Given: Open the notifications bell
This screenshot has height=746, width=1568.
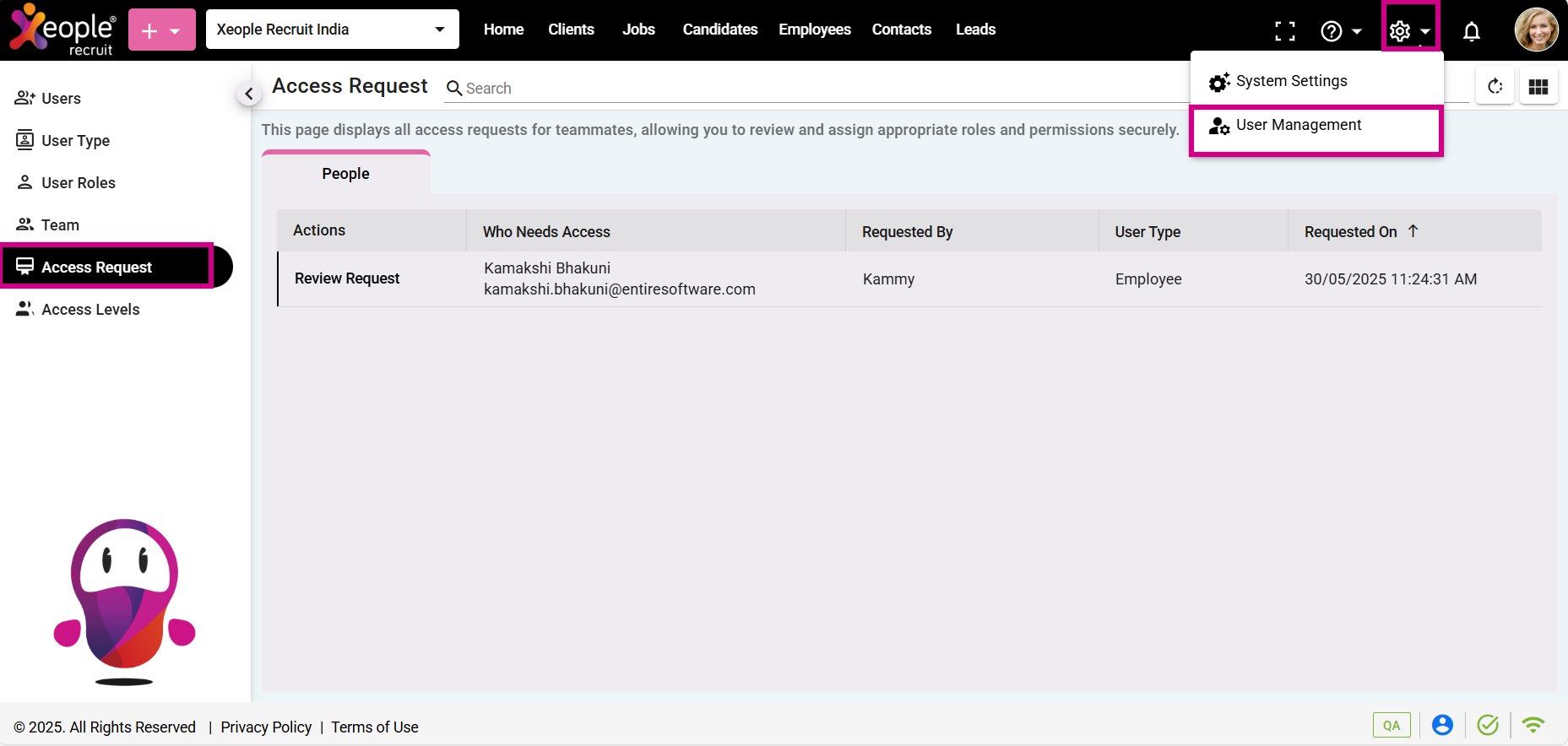Looking at the screenshot, I should [1471, 31].
